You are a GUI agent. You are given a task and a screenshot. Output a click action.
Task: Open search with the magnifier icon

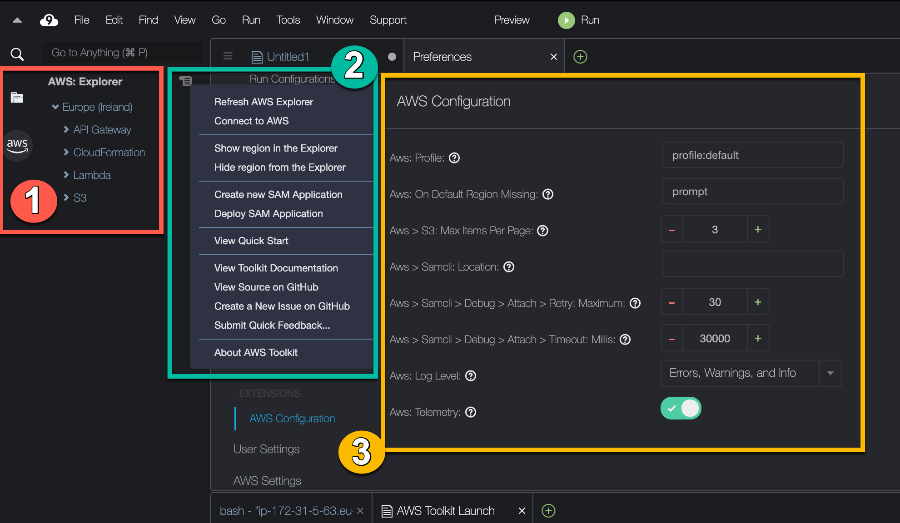pos(17,54)
